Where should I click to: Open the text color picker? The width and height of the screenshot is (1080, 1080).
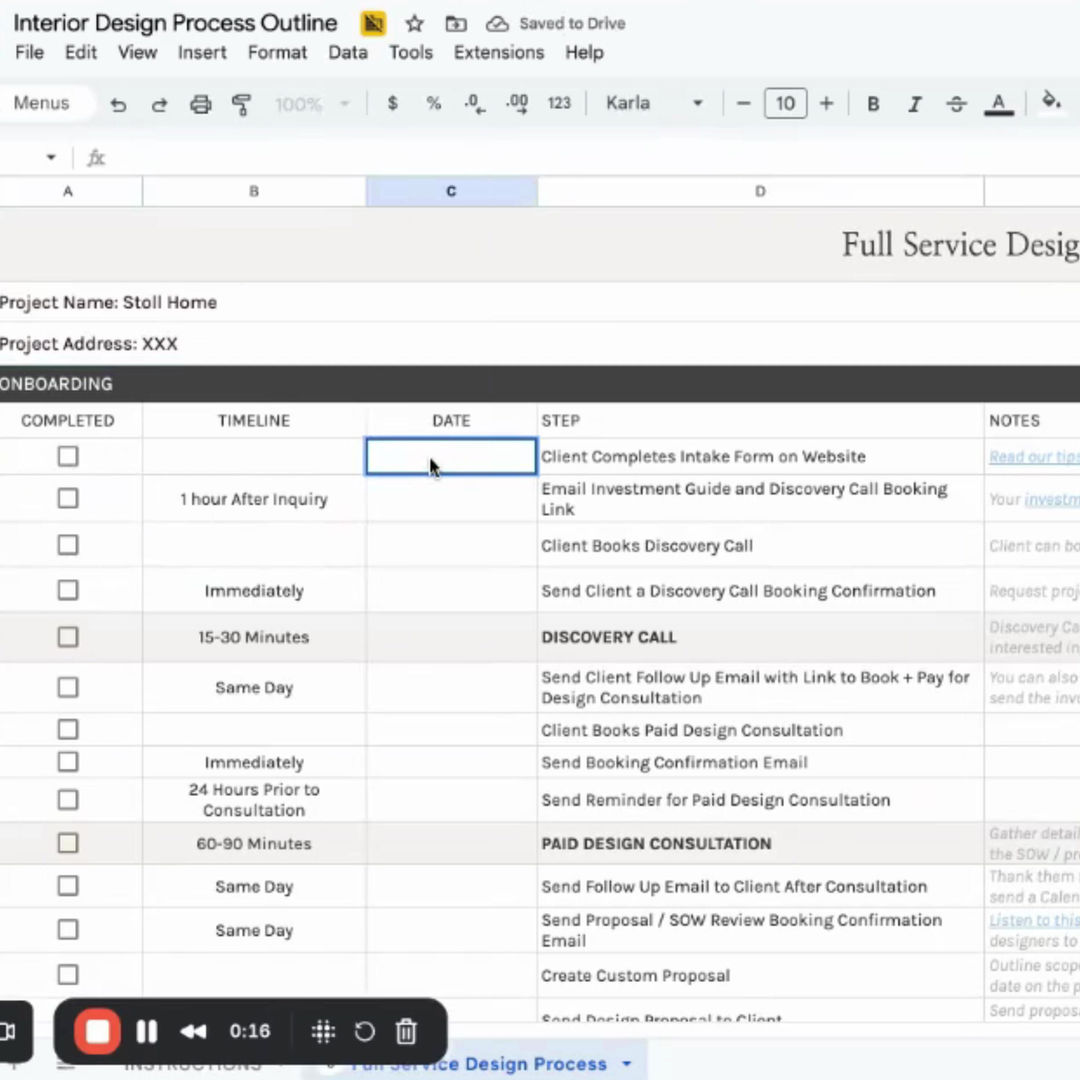[998, 104]
